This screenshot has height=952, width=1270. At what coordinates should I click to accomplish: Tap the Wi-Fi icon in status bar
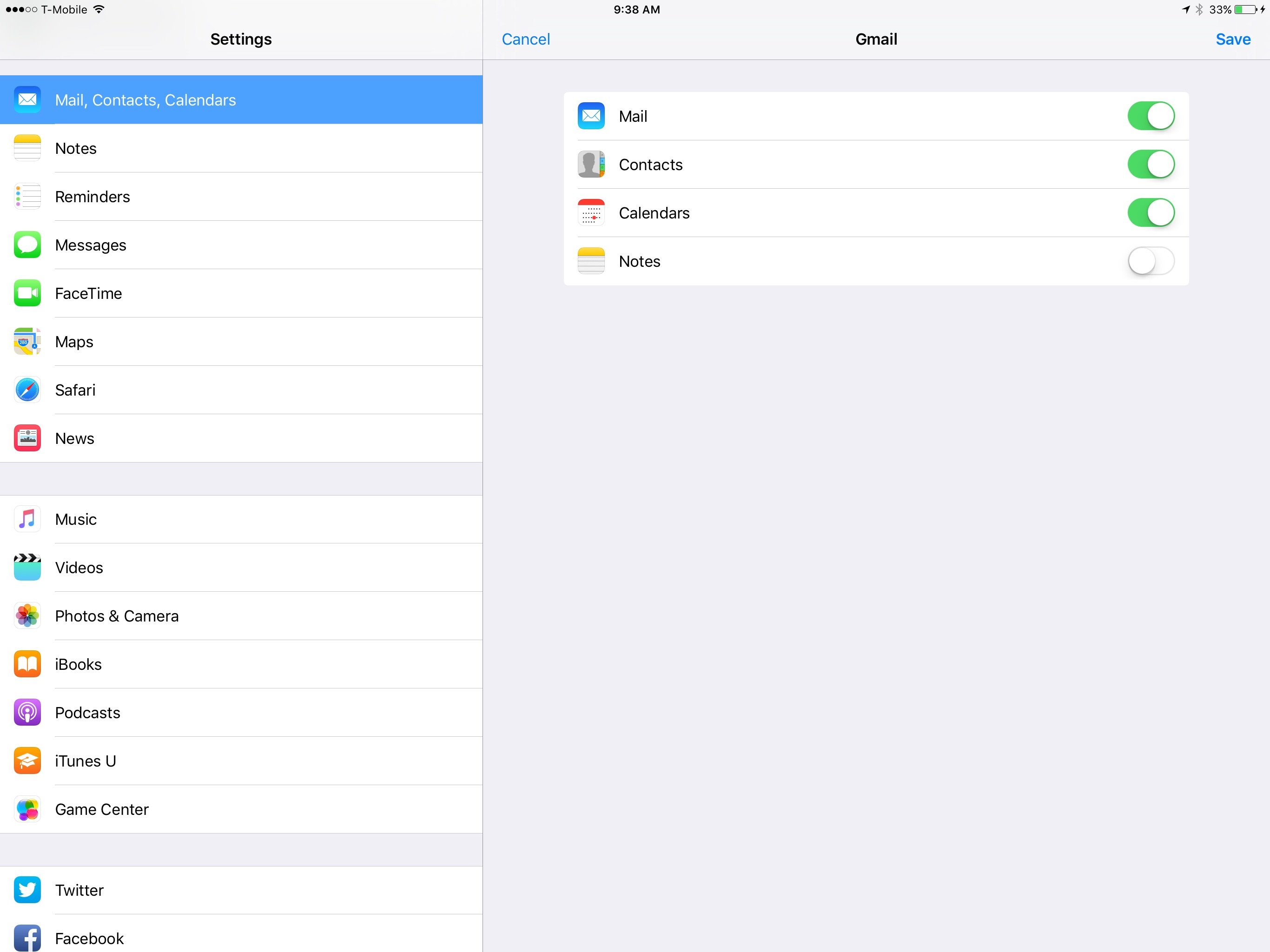click(99, 9)
